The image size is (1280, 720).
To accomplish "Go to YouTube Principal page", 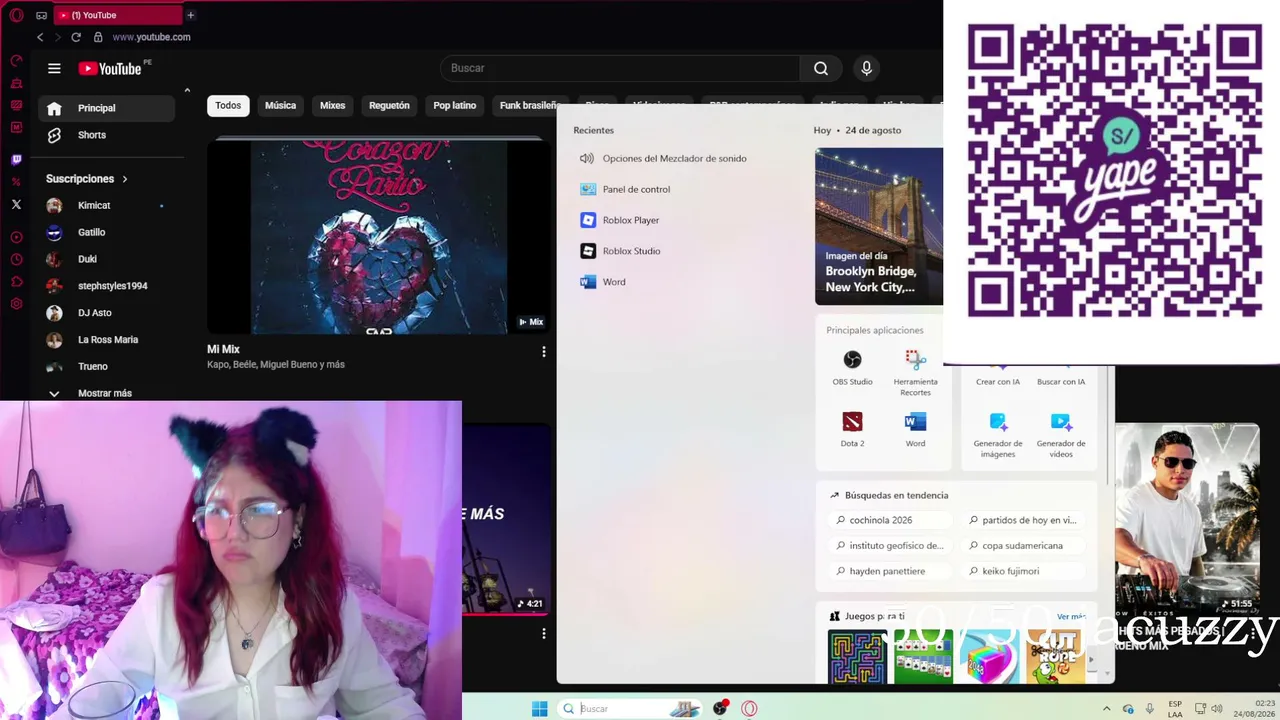I will click(x=107, y=108).
